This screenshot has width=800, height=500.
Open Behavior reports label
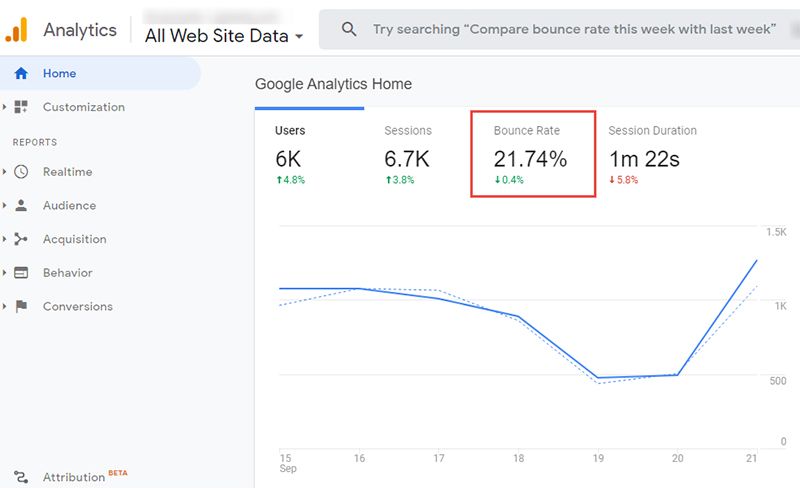(x=67, y=273)
